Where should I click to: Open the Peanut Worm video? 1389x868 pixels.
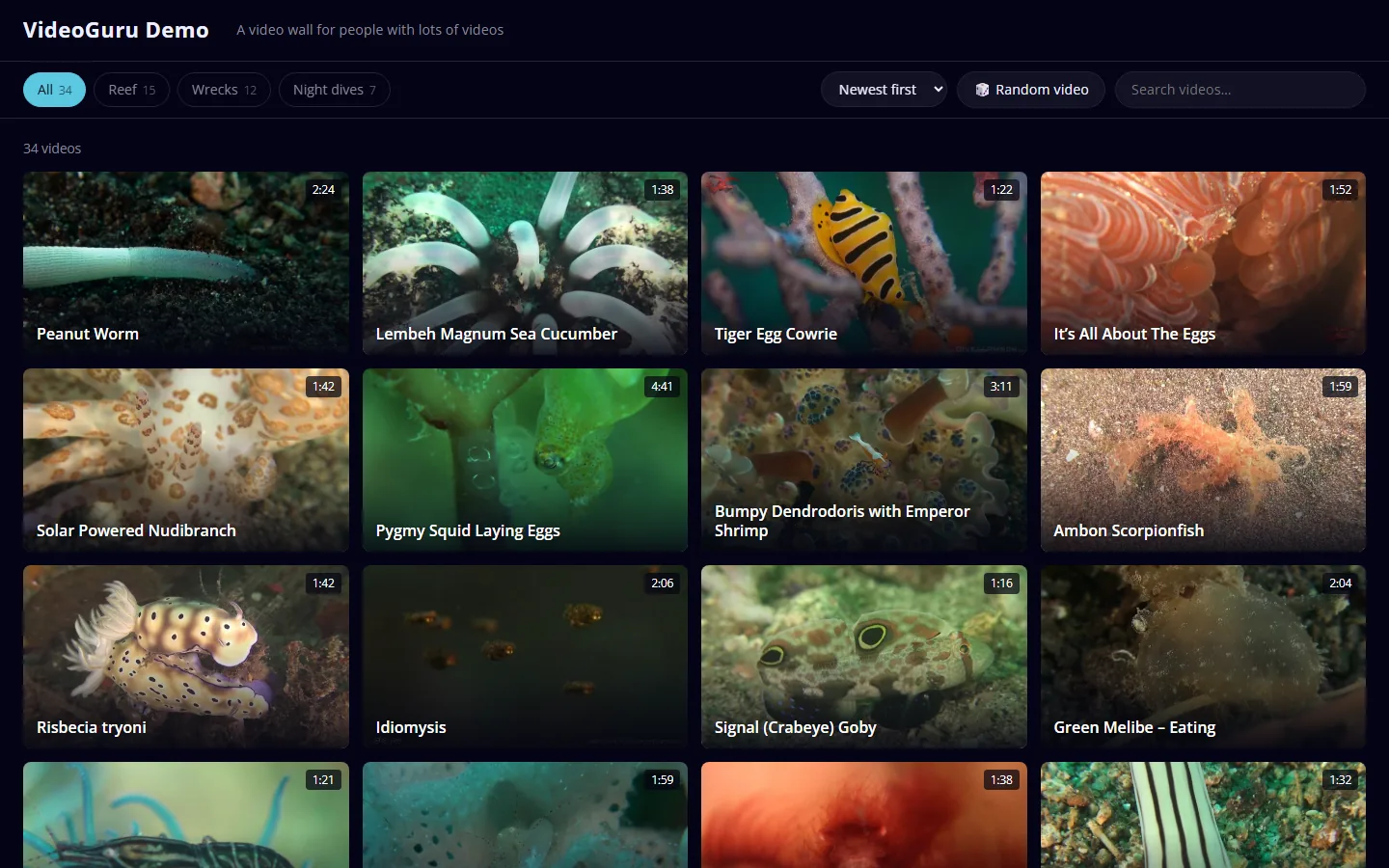click(x=186, y=263)
